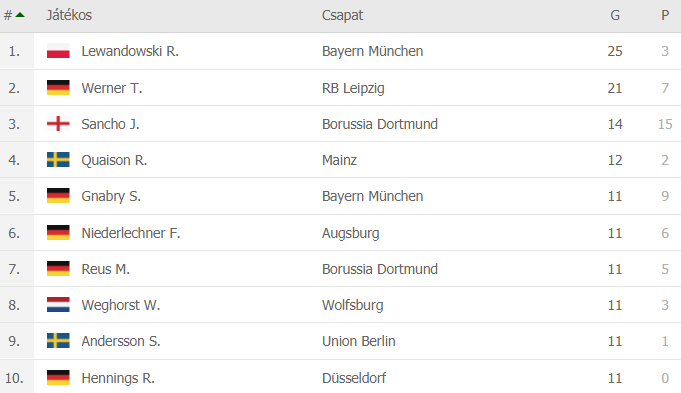Screen dimensions: 681x393
Task: Click the German flag next to Hennings R.
Action: [58, 377]
